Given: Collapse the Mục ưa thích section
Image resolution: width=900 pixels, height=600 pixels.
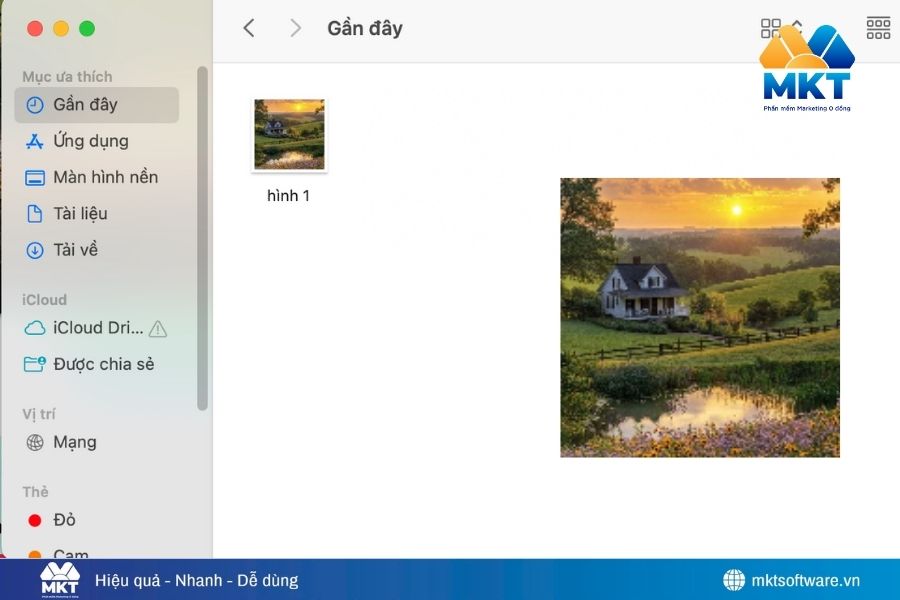Looking at the screenshot, I should [x=68, y=76].
